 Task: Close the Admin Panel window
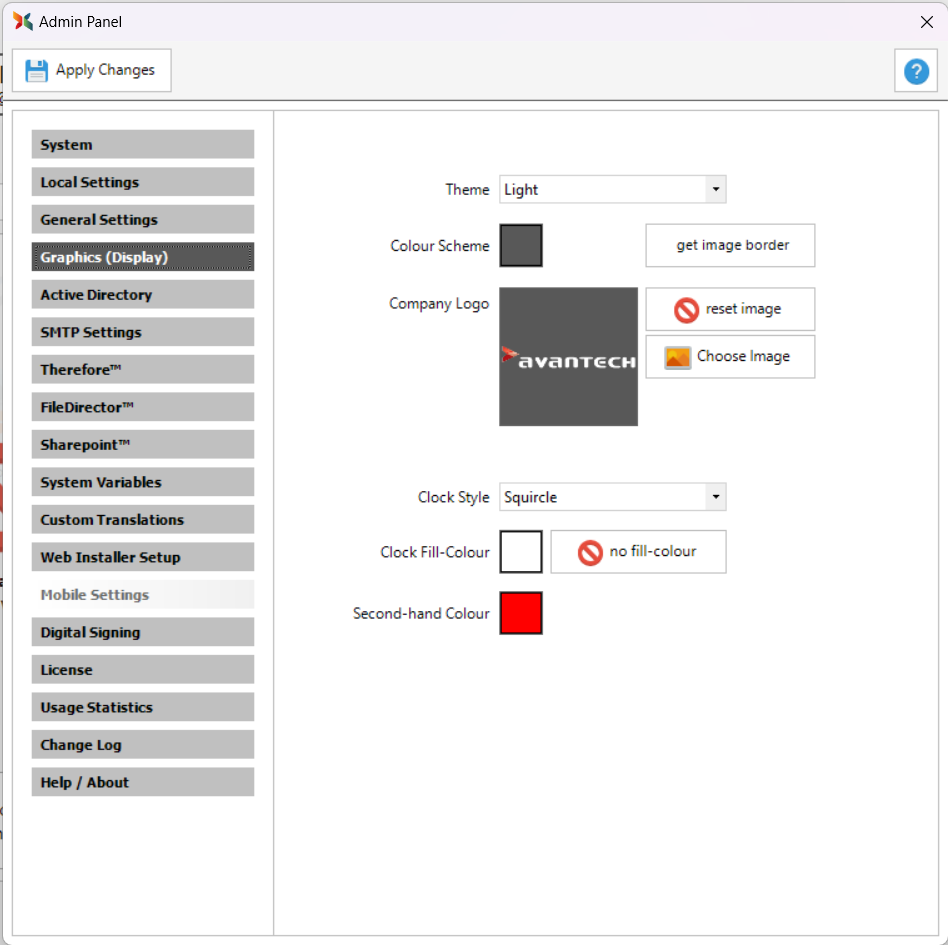tap(926, 22)
